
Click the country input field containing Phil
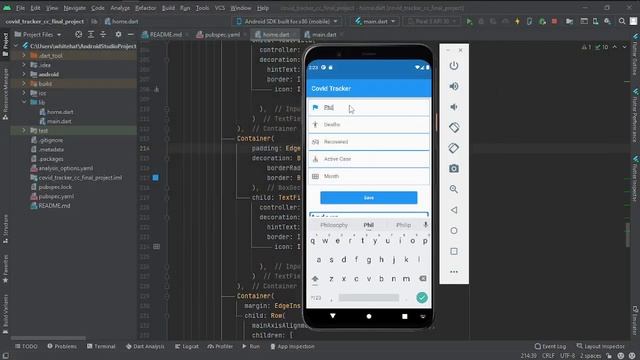pyautogui.click(x=369, y=107)
